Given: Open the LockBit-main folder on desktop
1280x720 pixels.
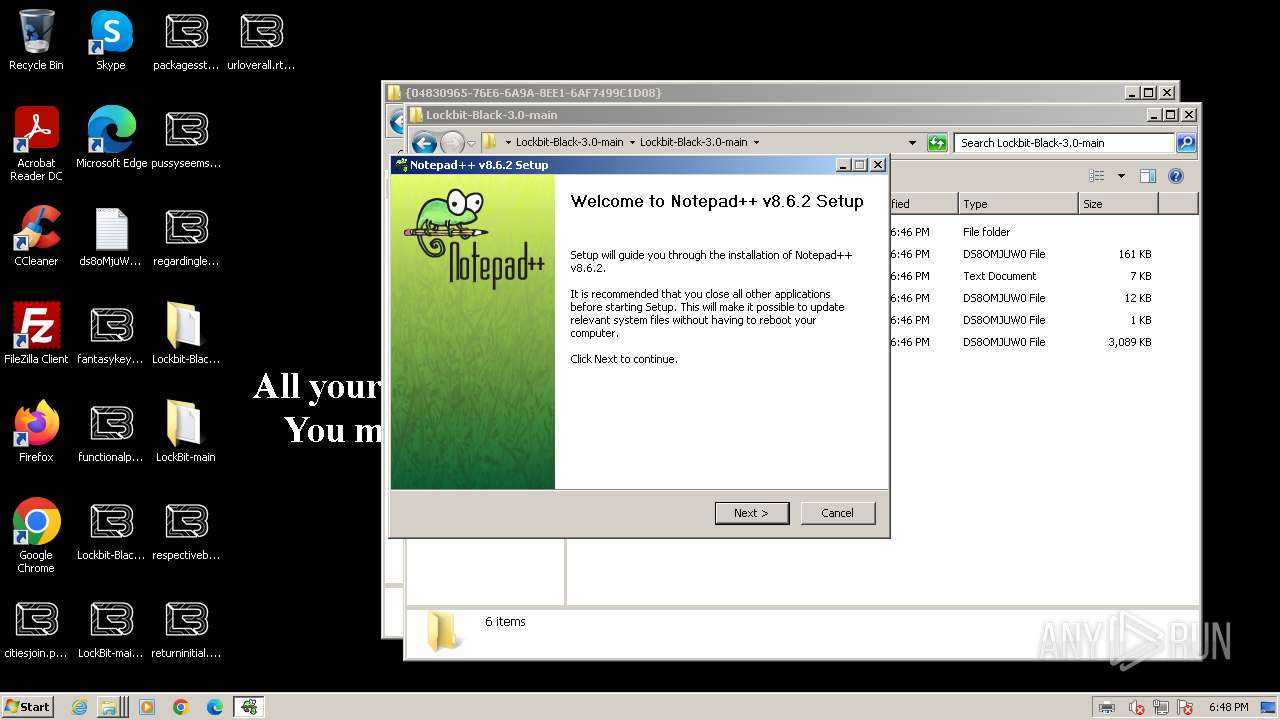Looking at the screenshot, I should point(186,432).
